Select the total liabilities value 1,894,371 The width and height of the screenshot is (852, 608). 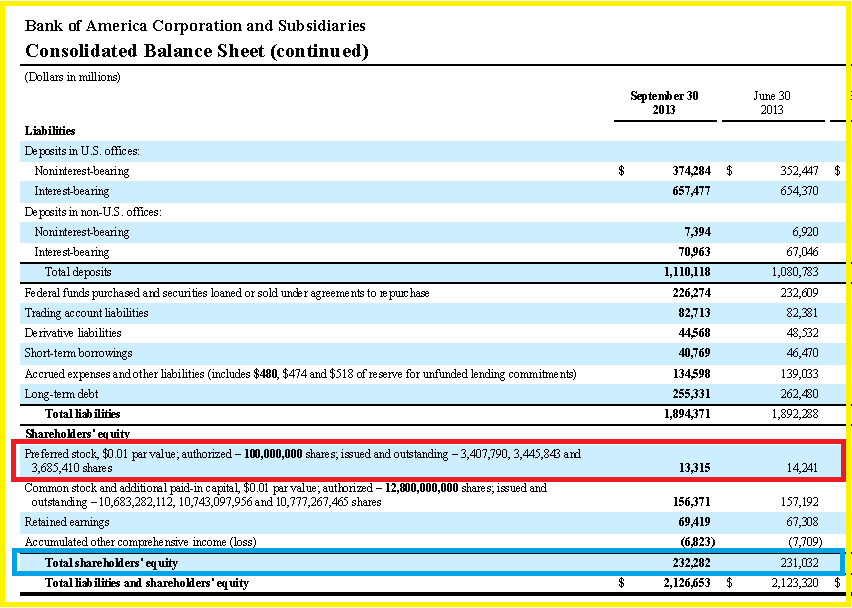(x=687, y=414)
